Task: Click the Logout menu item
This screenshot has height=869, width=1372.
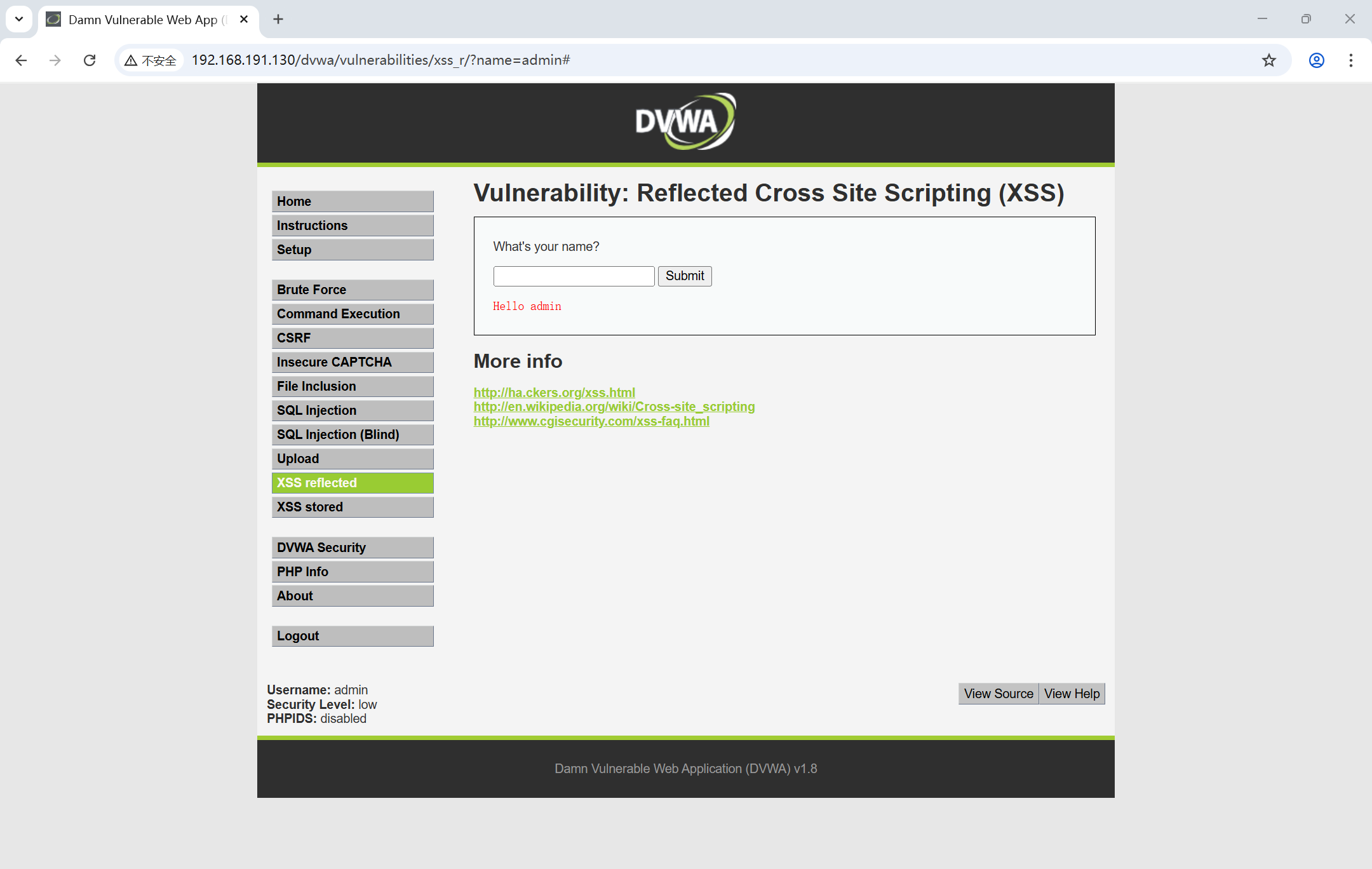Action: (x=353, y=636)
